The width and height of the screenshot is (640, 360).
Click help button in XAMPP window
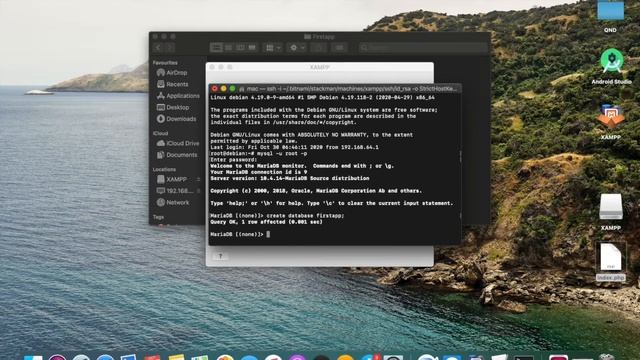[220, 256]
